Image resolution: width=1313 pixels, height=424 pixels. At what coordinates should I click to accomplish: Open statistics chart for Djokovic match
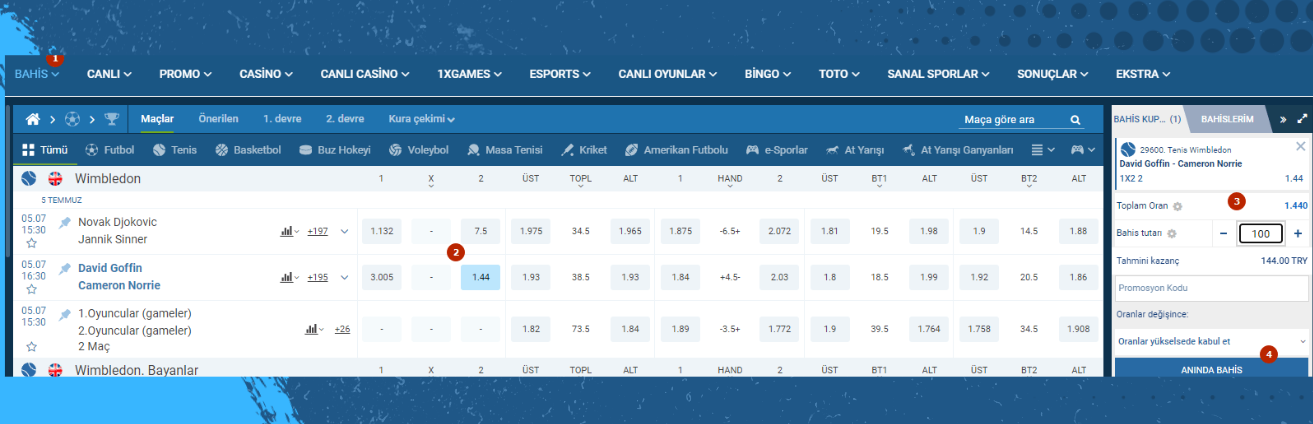[x=289, y=231]
